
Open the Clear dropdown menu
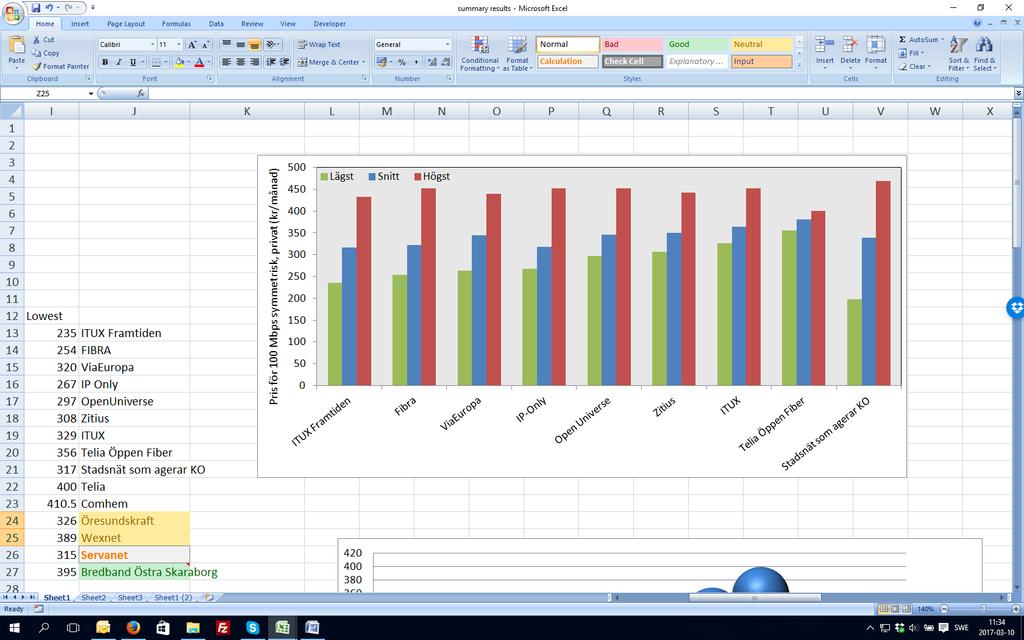pyautogui.click(x=914, y=66)
